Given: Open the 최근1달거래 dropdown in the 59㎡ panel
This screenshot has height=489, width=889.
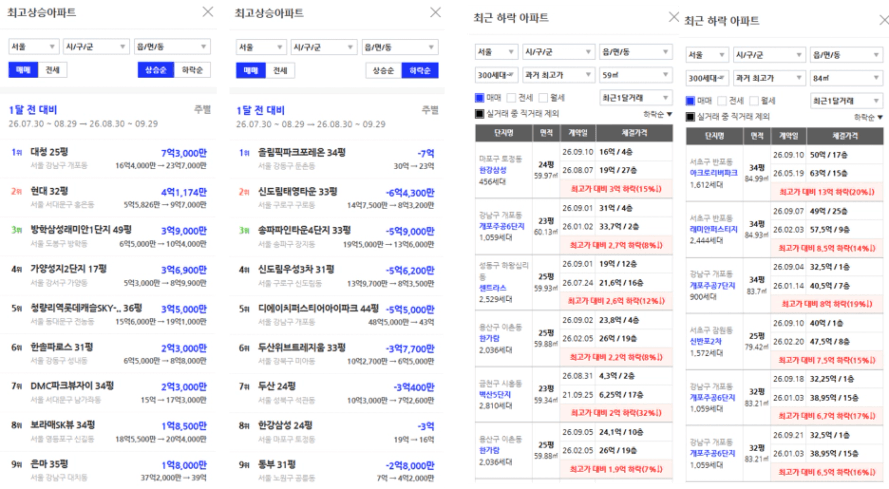Looking at the screenshot, I should pos(636,98).
